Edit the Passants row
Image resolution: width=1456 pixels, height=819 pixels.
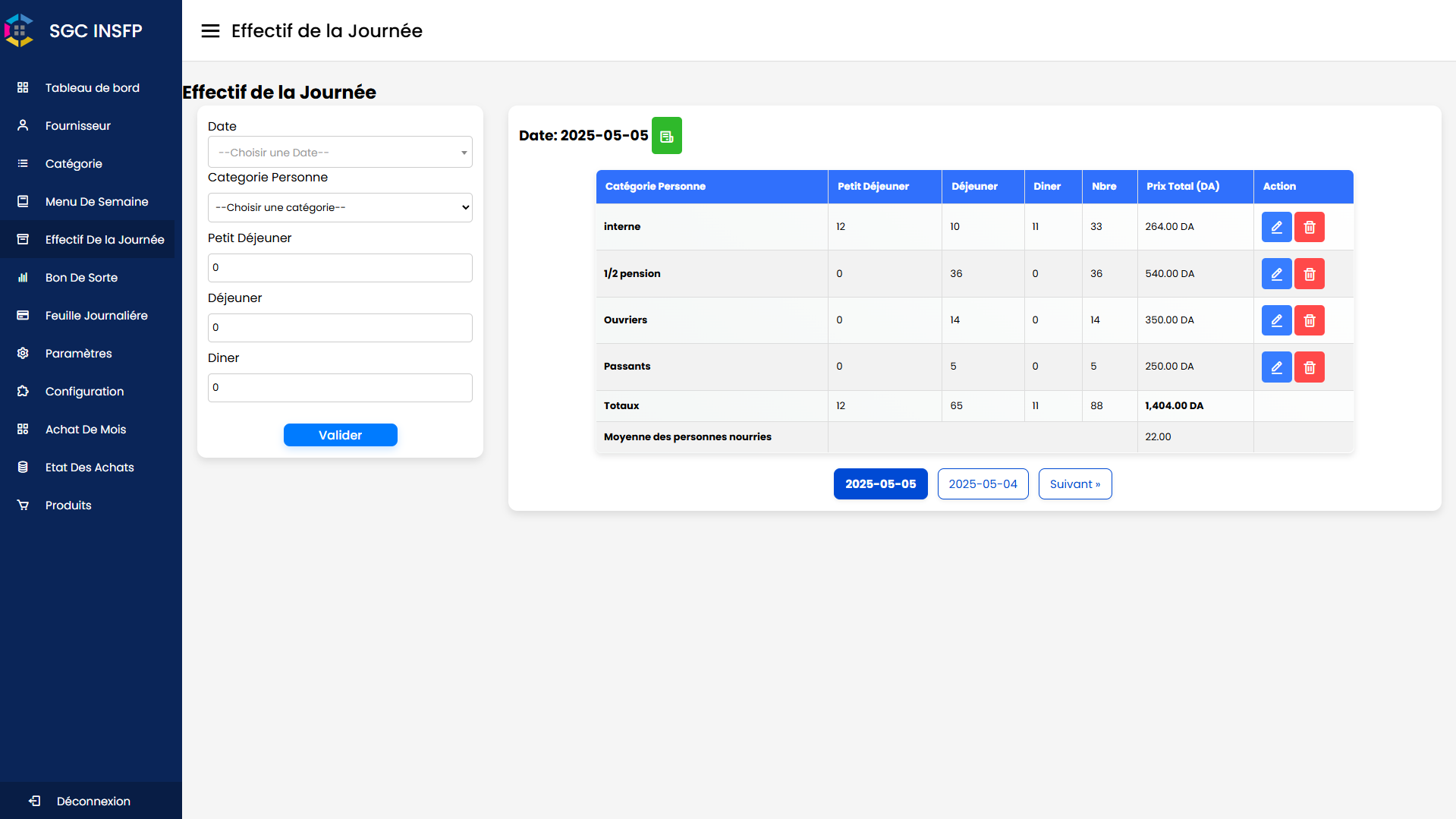[1276, 367]
